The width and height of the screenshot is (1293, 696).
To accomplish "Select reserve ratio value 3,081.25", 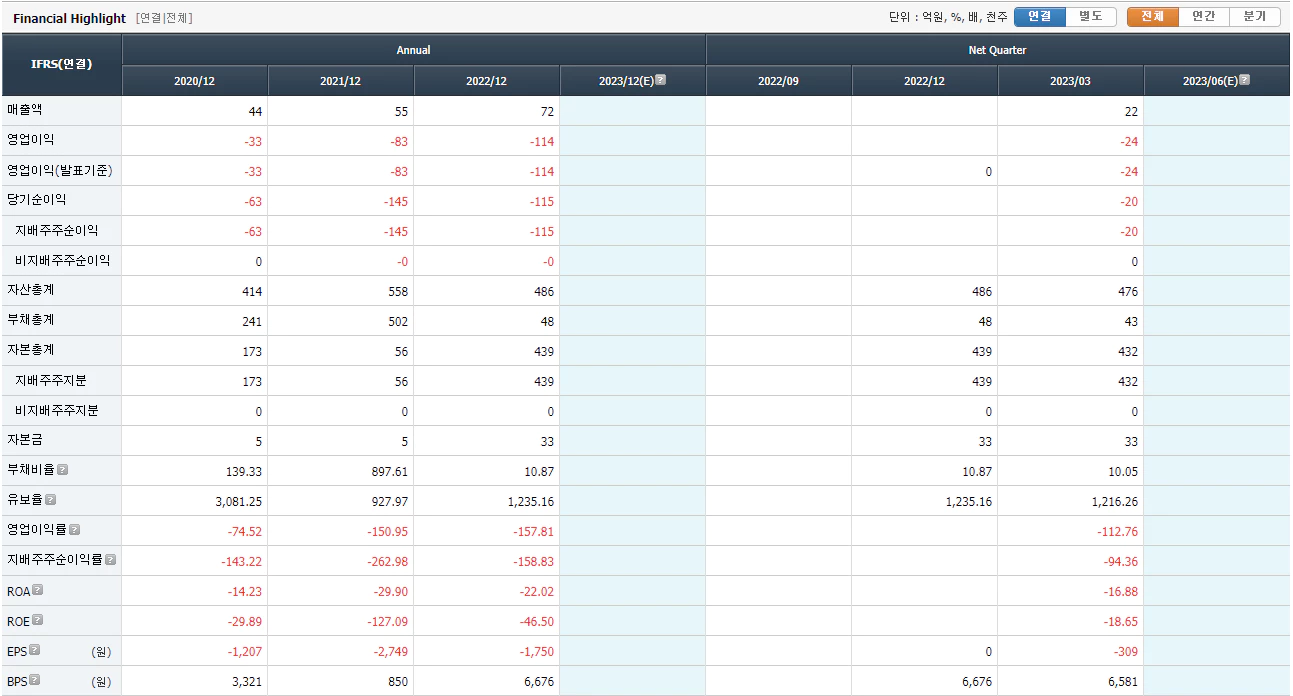I will pos(237,502).
